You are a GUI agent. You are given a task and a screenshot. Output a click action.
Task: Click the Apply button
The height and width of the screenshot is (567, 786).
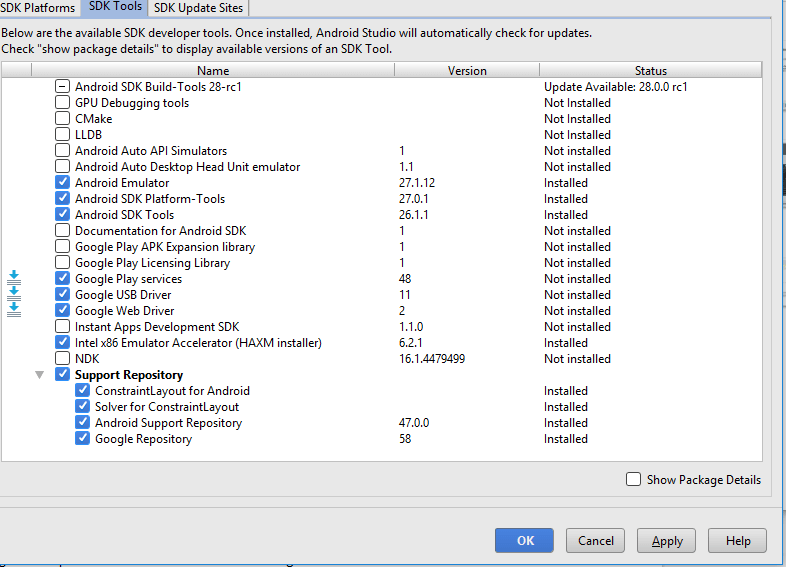coord(667,541)
